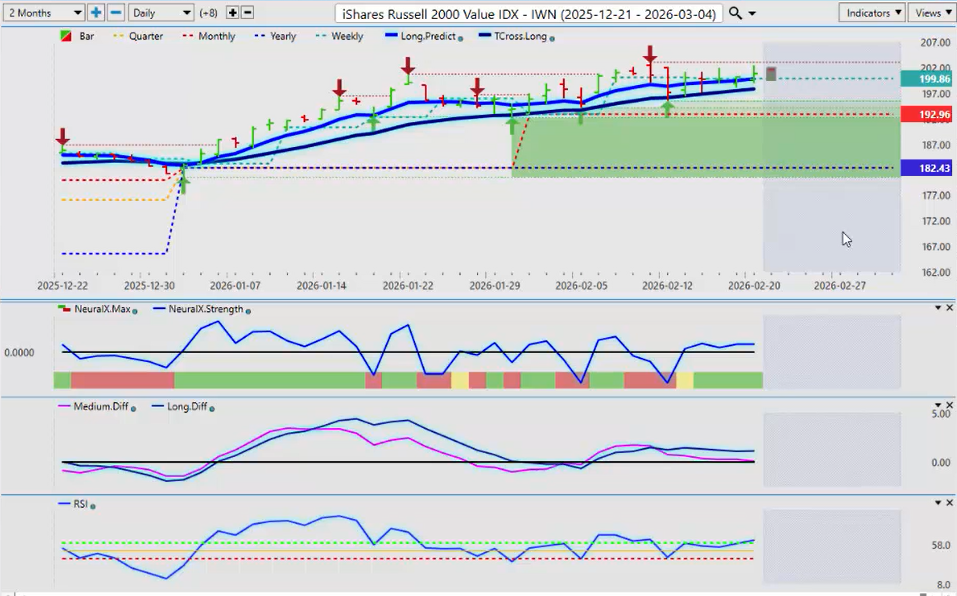Image resolution: width=957 pixels, height=596 pixels.
Task: Open the Indicators menu
Action: (872, 13)
